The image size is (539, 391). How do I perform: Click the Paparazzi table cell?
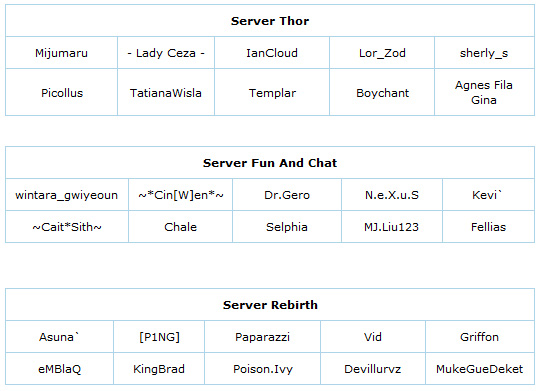click(263, 337)
